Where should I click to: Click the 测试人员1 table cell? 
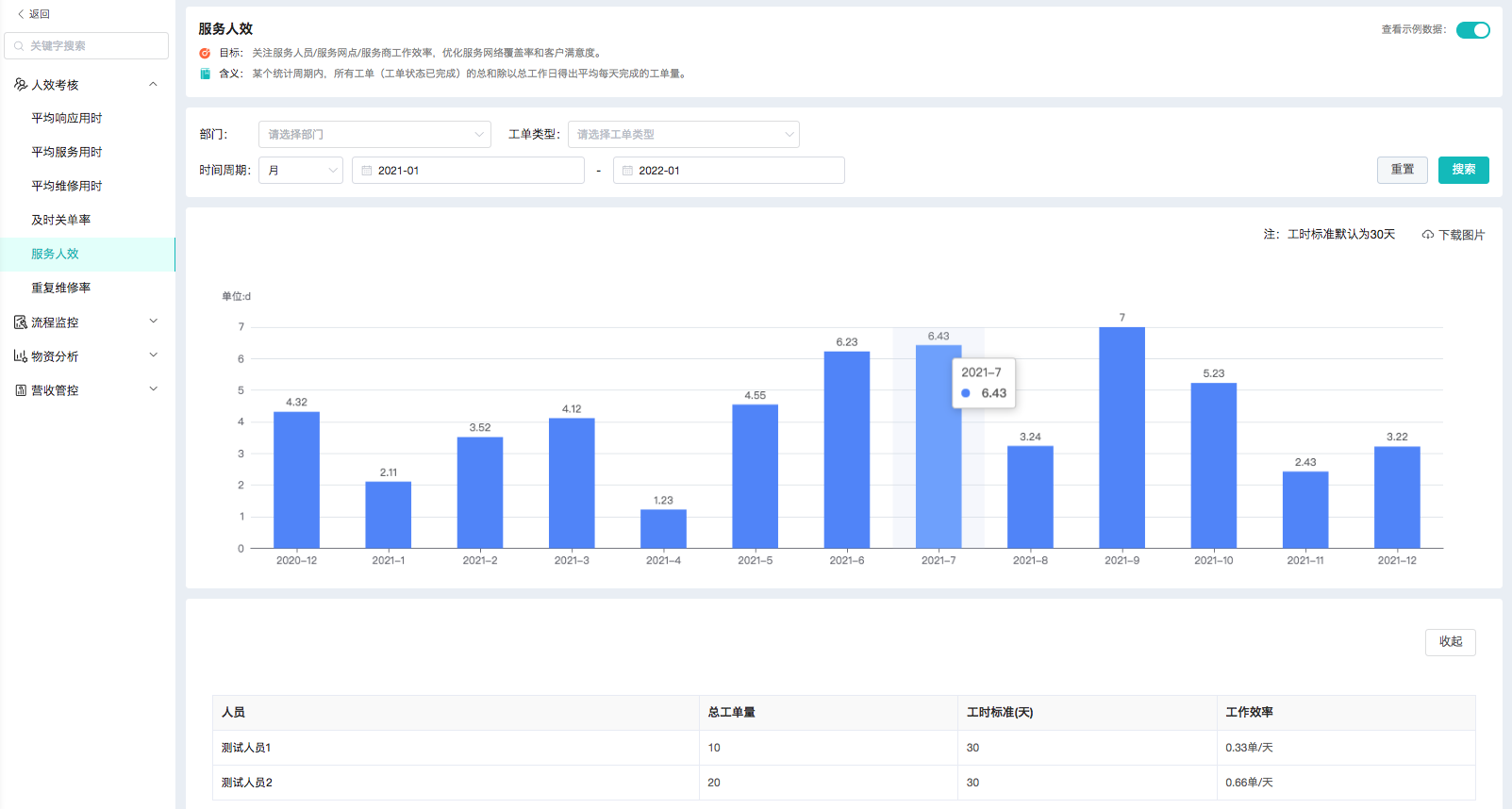click(x=456, y=748)
